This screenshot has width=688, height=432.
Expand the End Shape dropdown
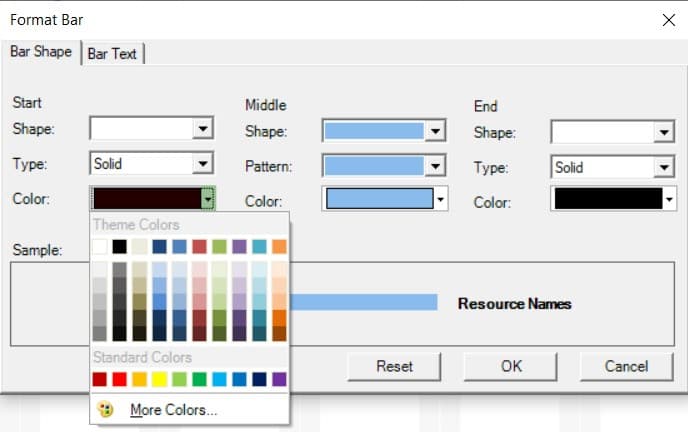coord(664,133)
